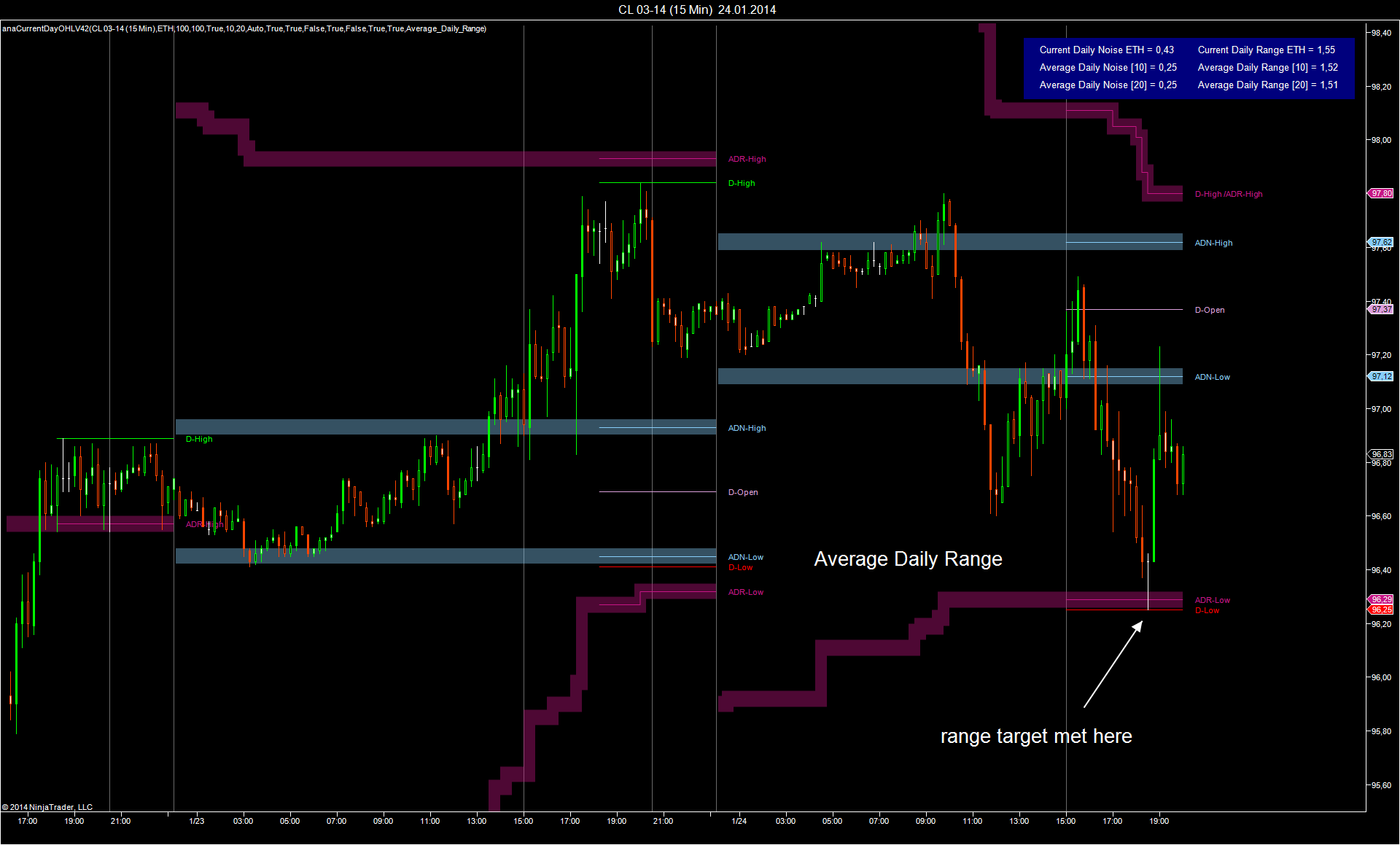Click the ADN-Low label beside 1/24 blue band

pos(1212,377)
